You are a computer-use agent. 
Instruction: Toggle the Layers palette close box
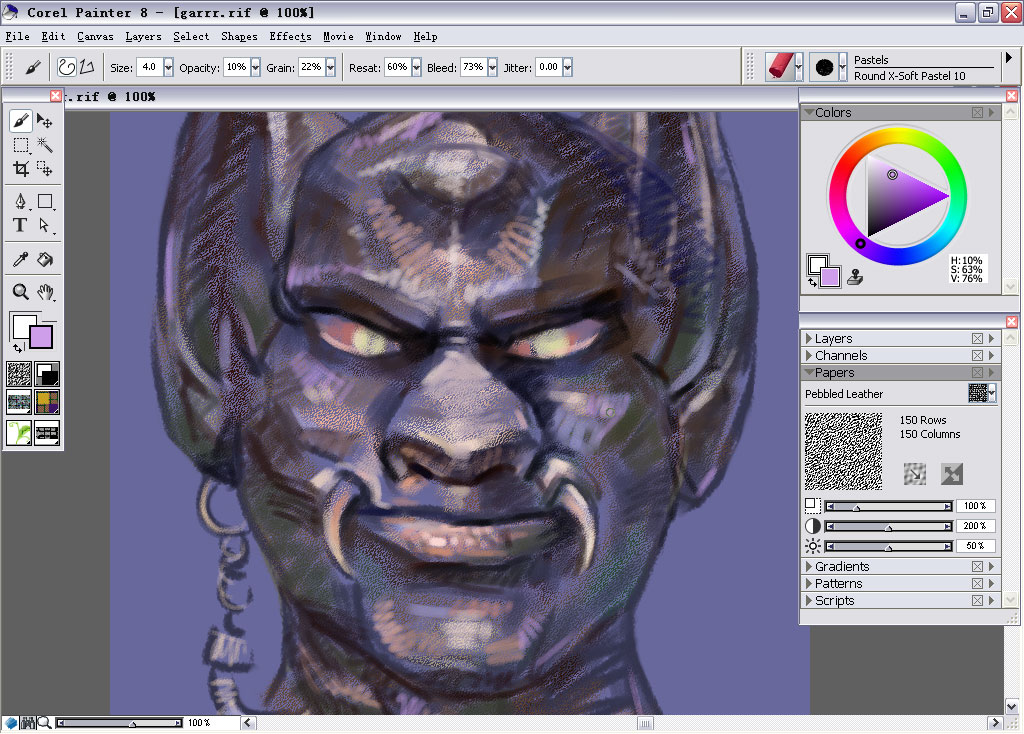click(x=977, y=338)
